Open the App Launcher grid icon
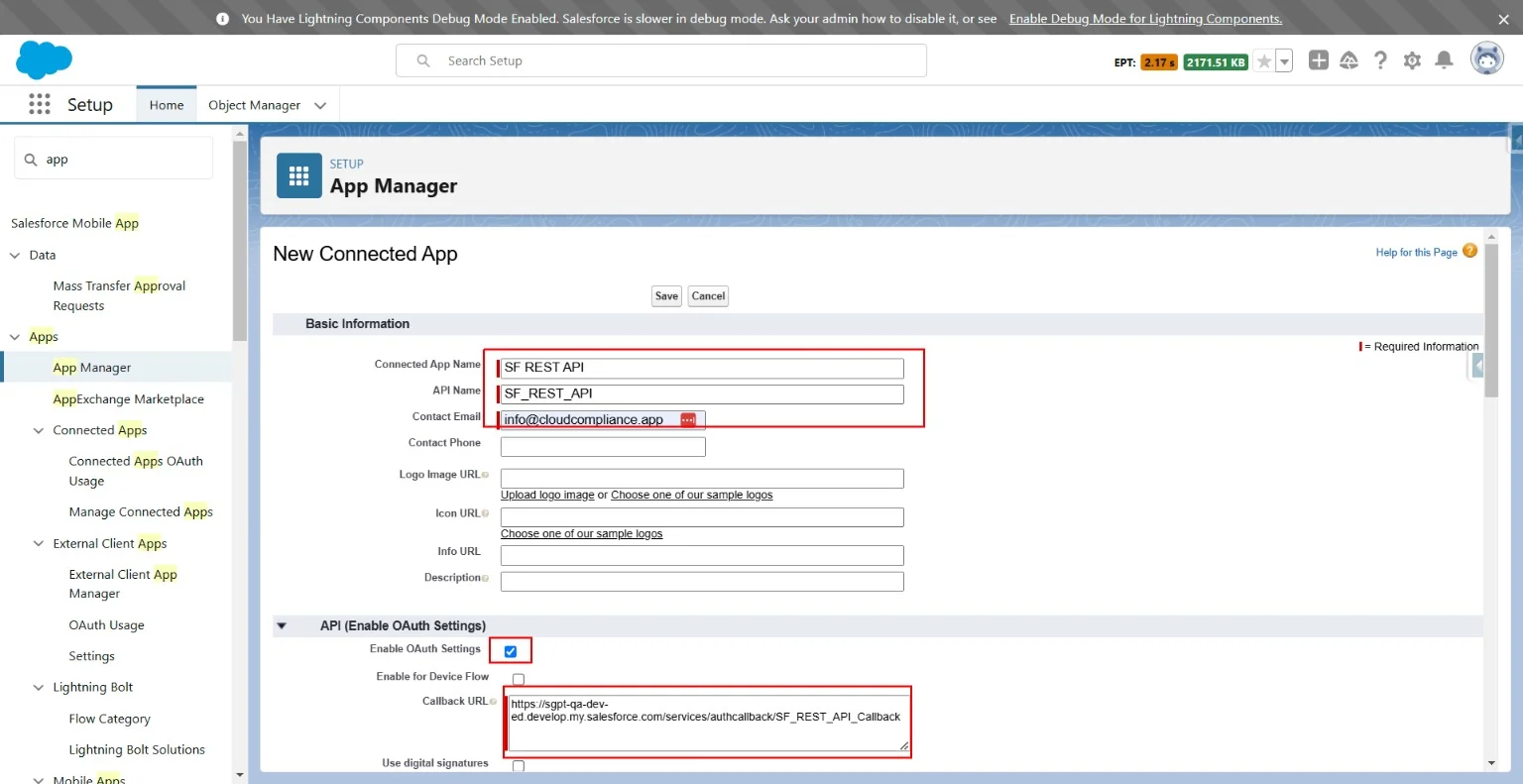 (40, 104)
